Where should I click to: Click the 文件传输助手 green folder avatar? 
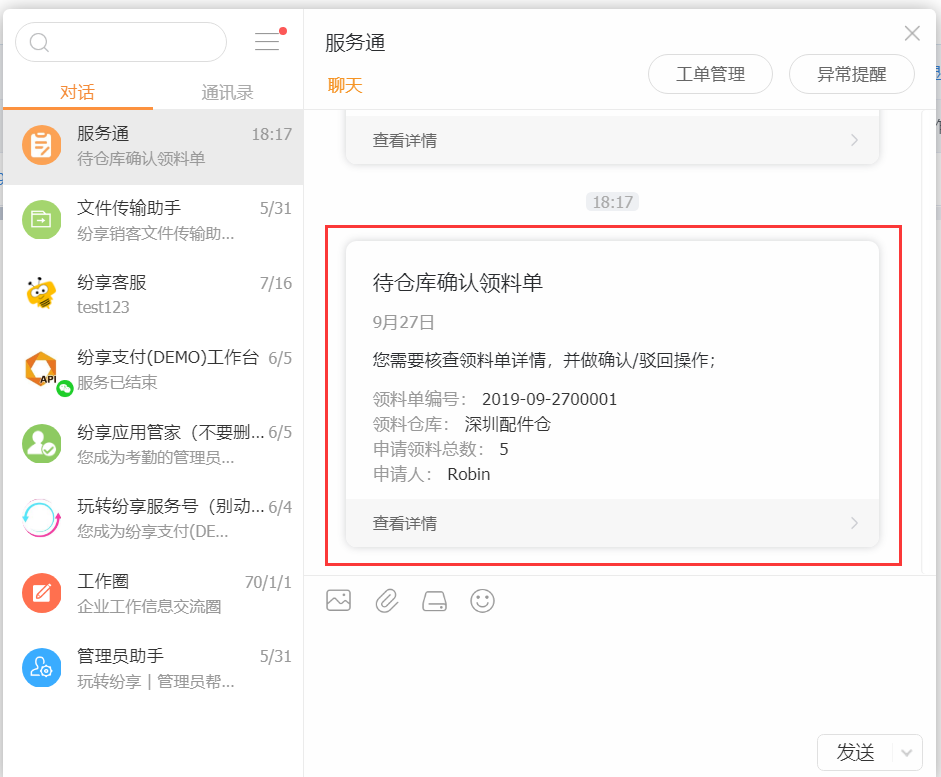coord(41,220)
